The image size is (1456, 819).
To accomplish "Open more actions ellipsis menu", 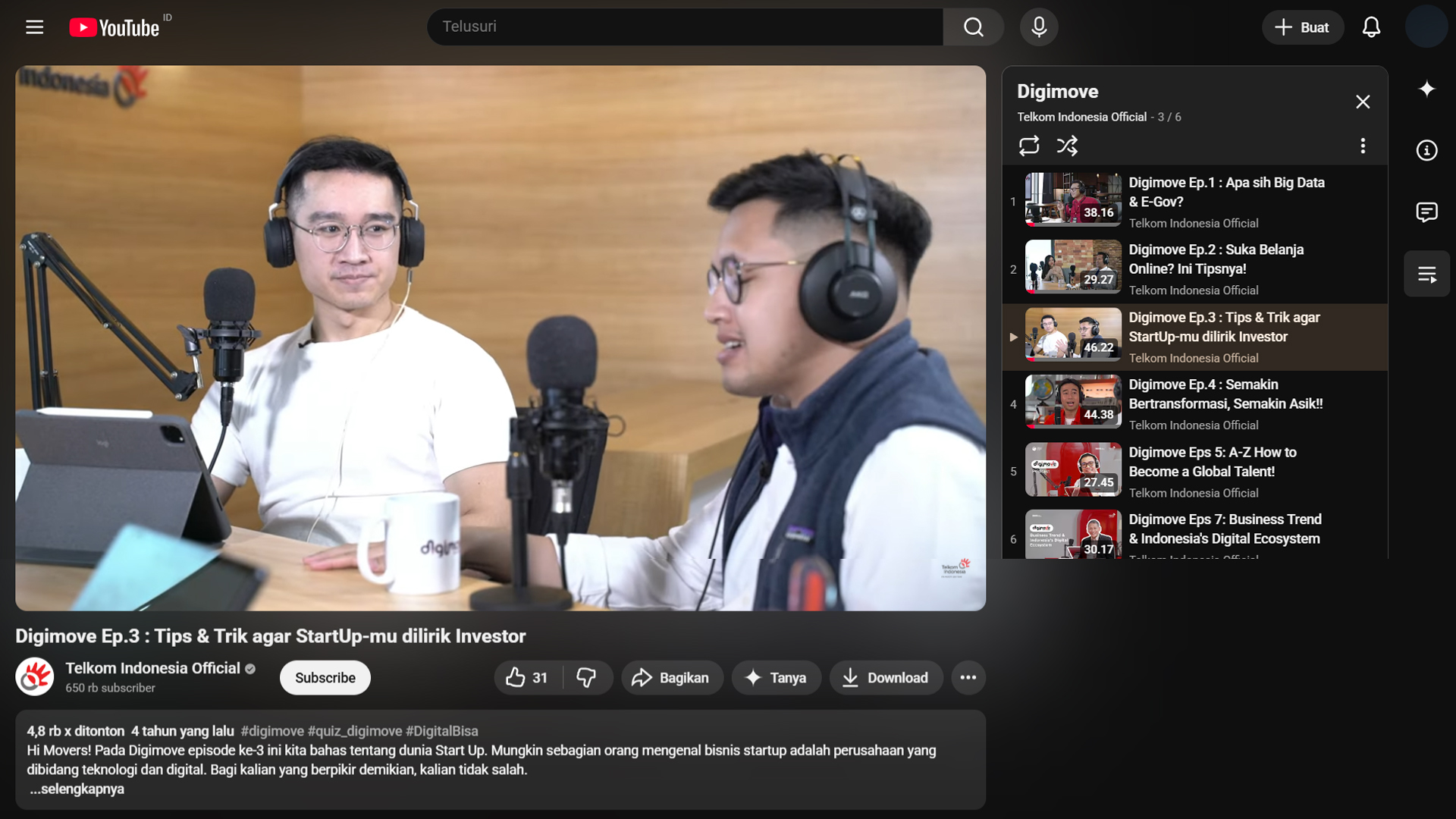I will pyautogui.click(x=968, y=678).
